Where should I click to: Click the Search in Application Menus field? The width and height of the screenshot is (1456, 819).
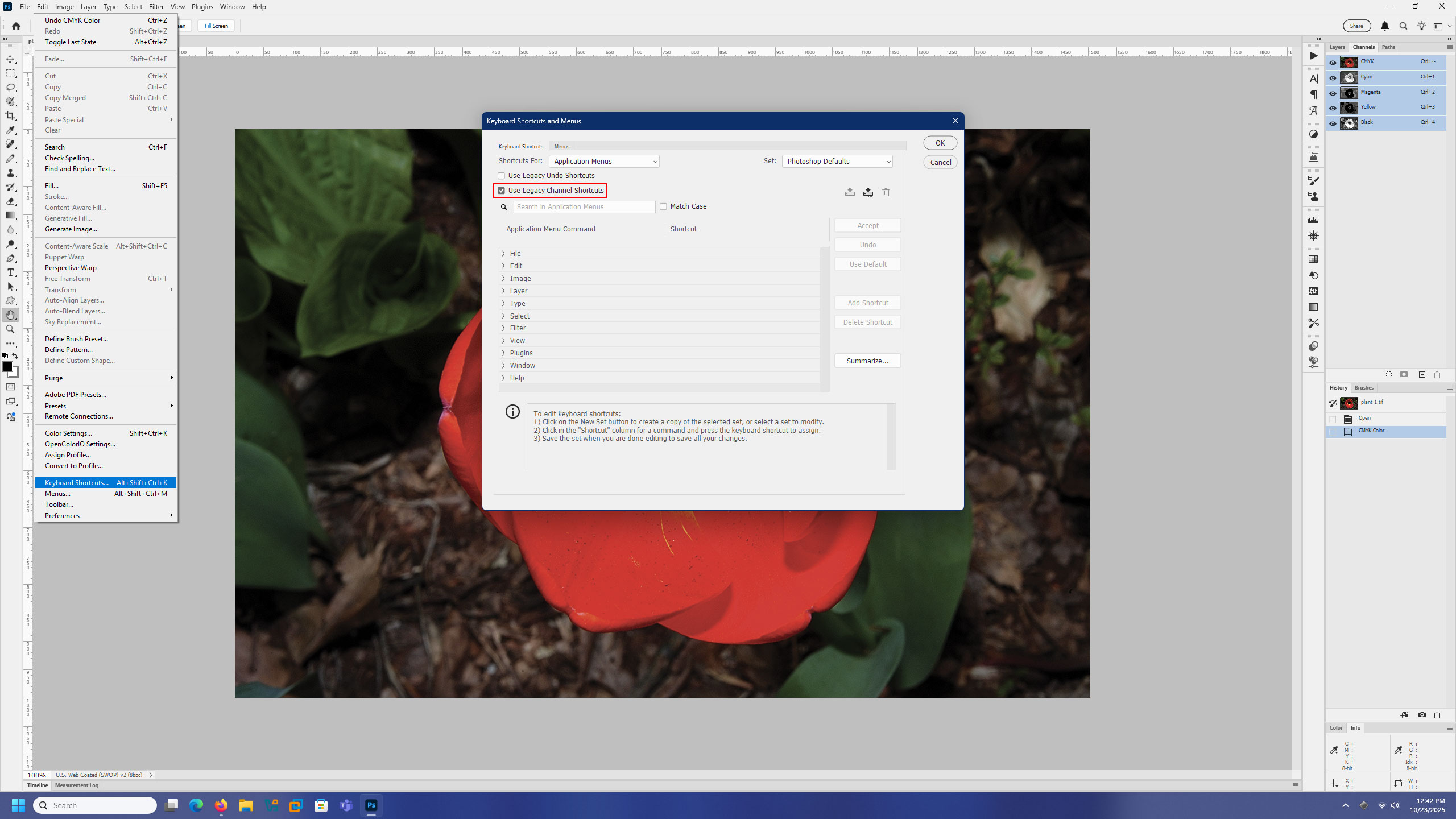tap(584, 207)
